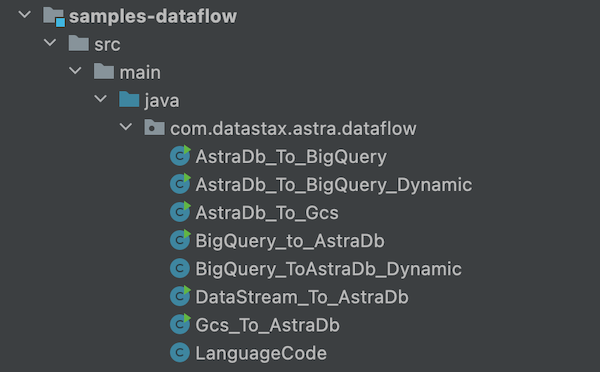Image resolution: width=600 pixels, height=372 pixels.
Task: Click the BigQuery_to_AstraDb class icon
Action: 180,240
